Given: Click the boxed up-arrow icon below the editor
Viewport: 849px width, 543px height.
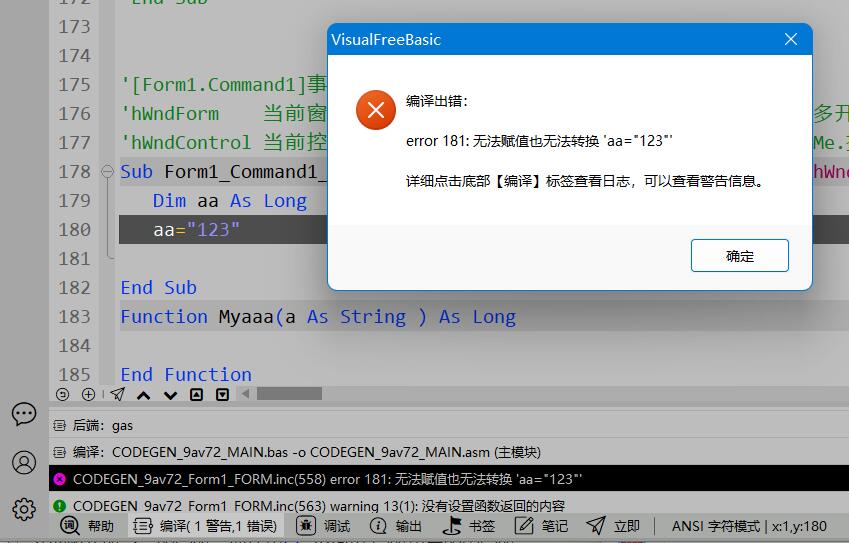Looking at the screenshot, I should pyautogui.click(x=196, y=395).
